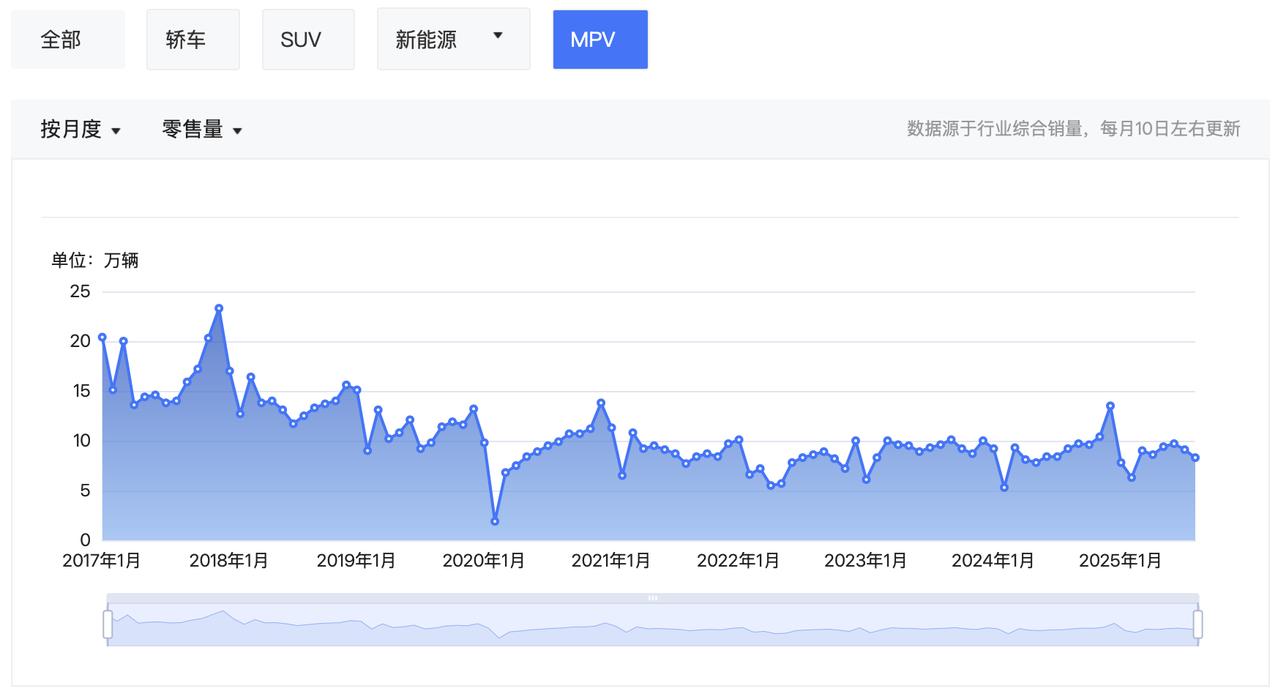Click the 2019年1月 axis label
The image size is (1278, 694).
tap(356, 561)
